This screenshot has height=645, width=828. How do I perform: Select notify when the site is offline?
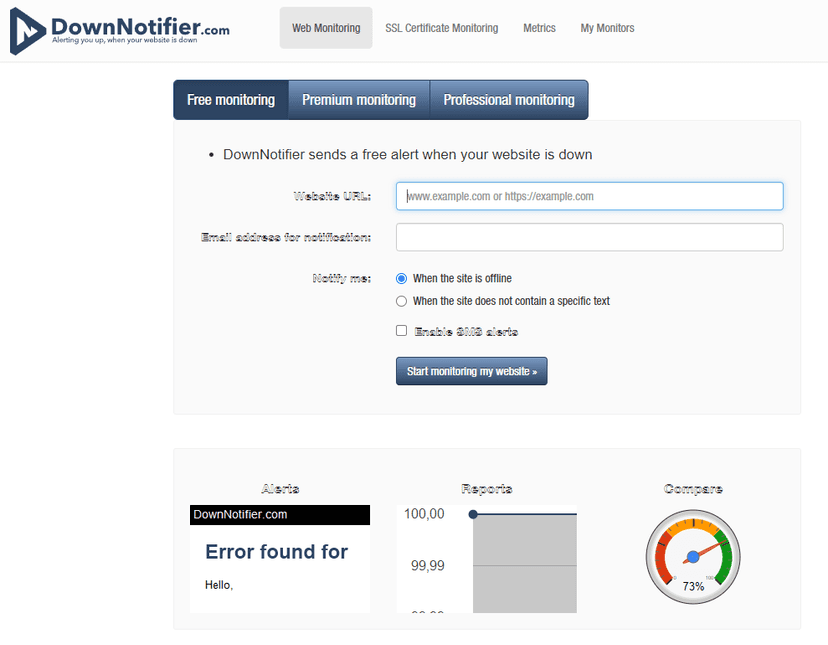(401, 278)
